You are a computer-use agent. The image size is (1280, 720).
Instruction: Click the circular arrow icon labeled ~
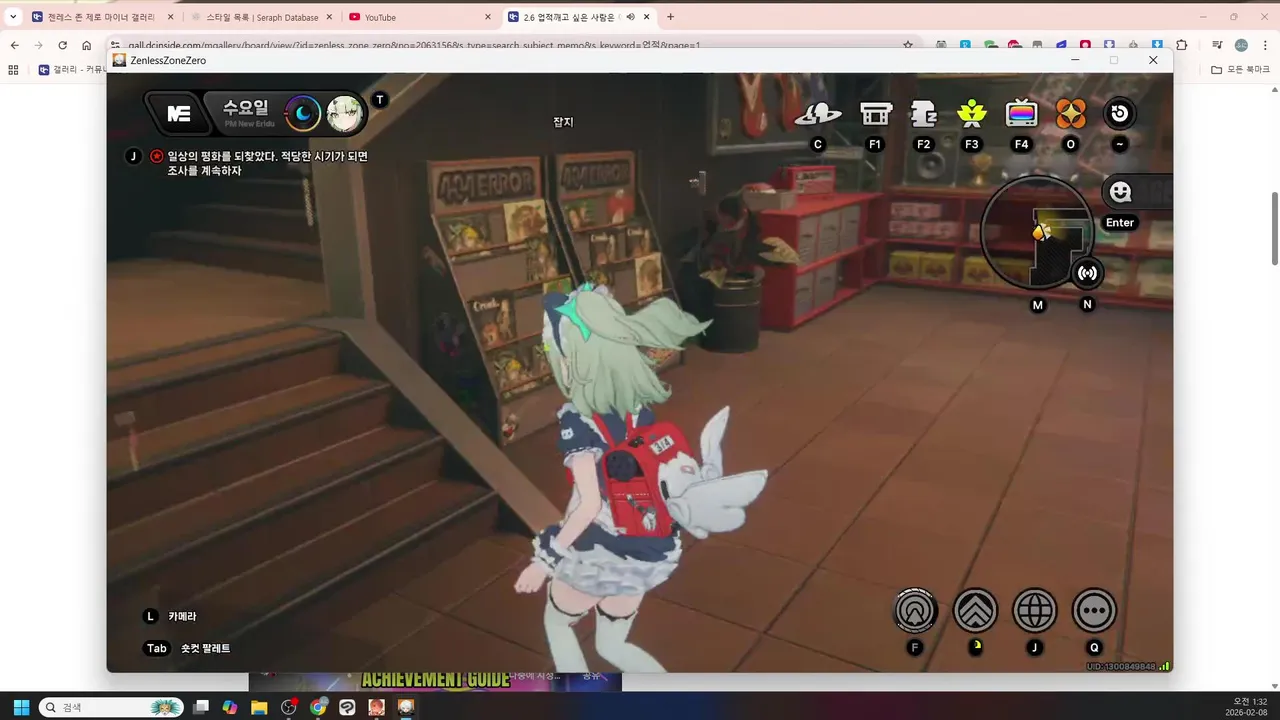pos(1119,113)
